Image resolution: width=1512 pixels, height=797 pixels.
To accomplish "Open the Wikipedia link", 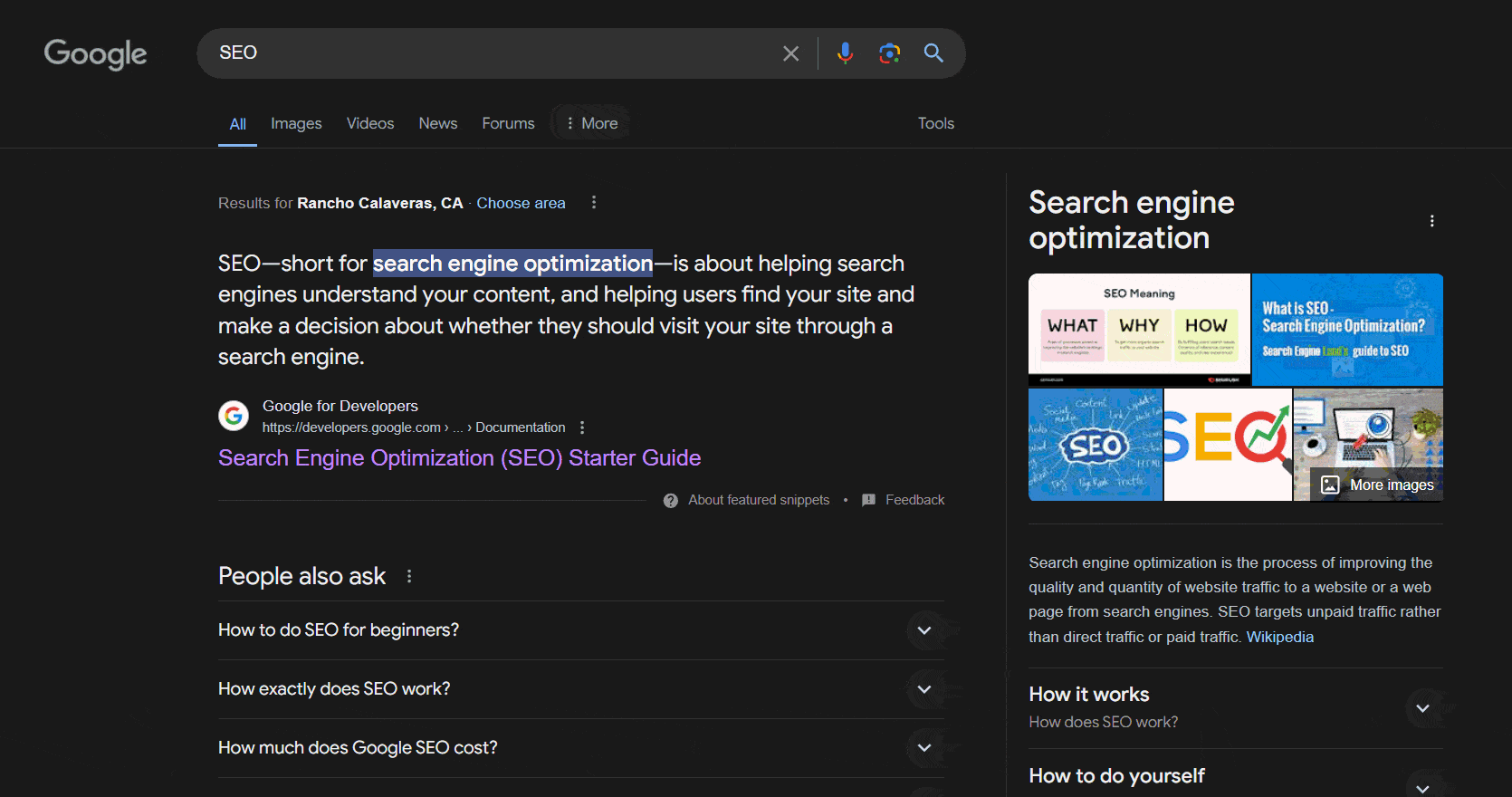I will pyautogui.click(x=1279, y=637).
